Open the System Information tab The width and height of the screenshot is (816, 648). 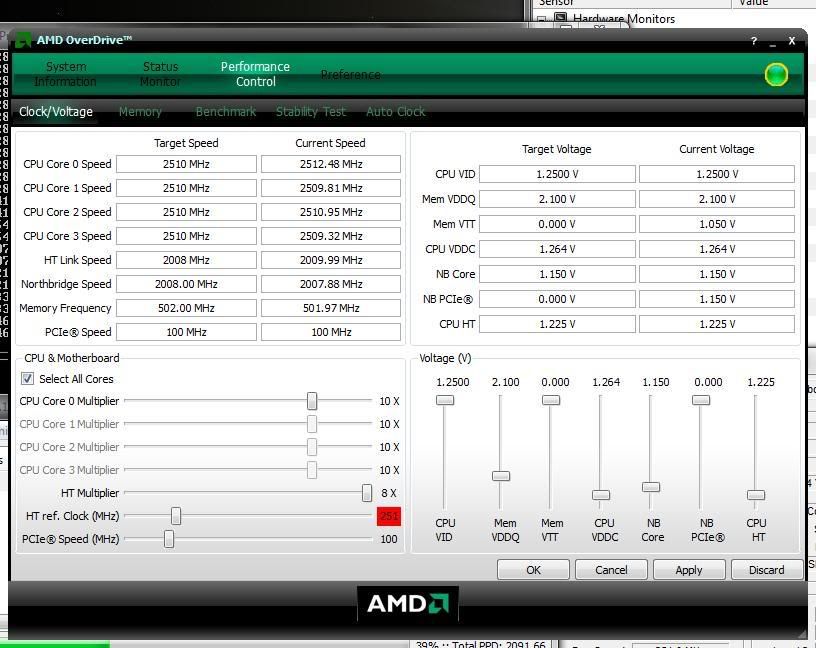point(66,74)
